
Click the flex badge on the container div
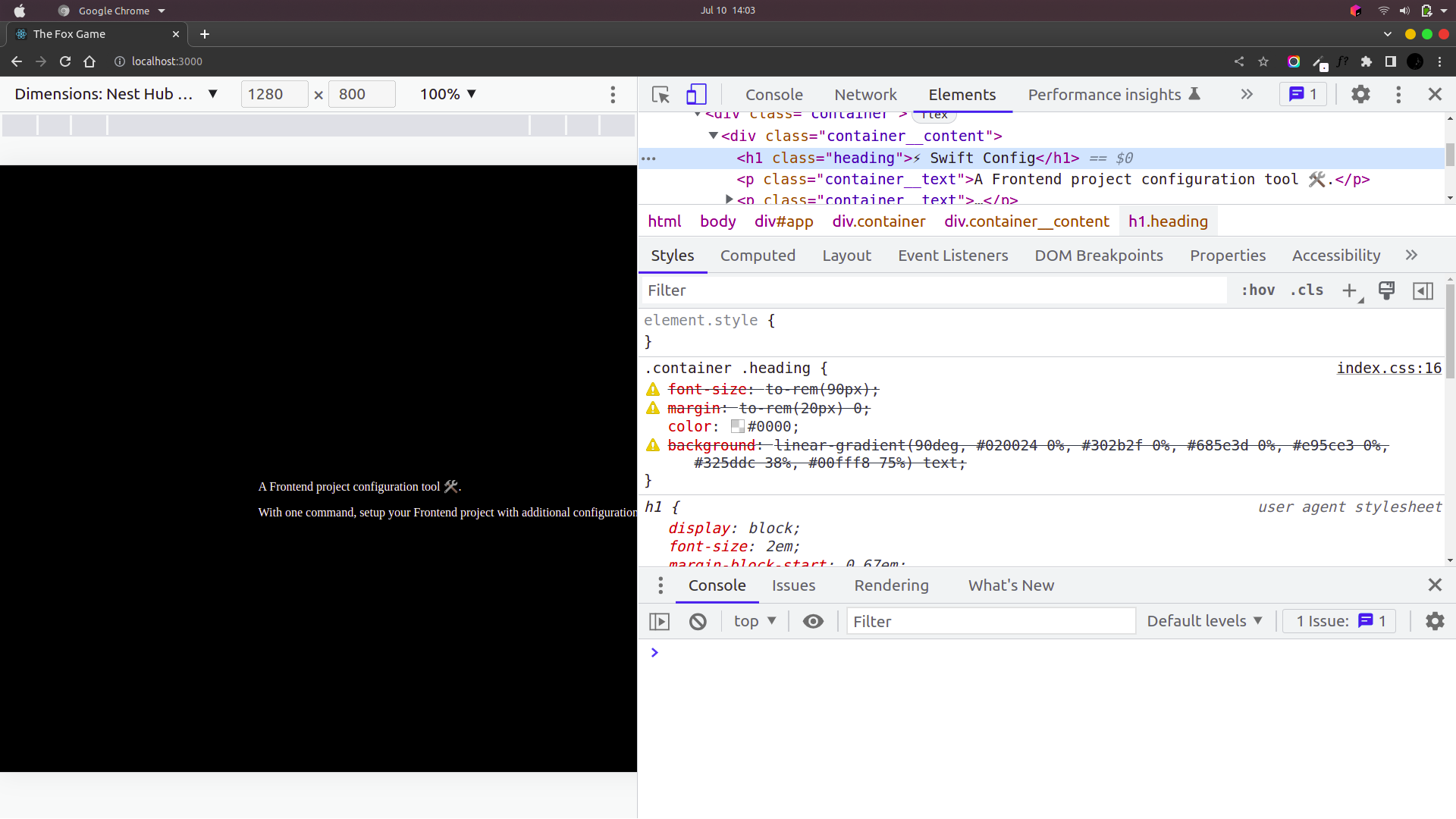[934, 115]
